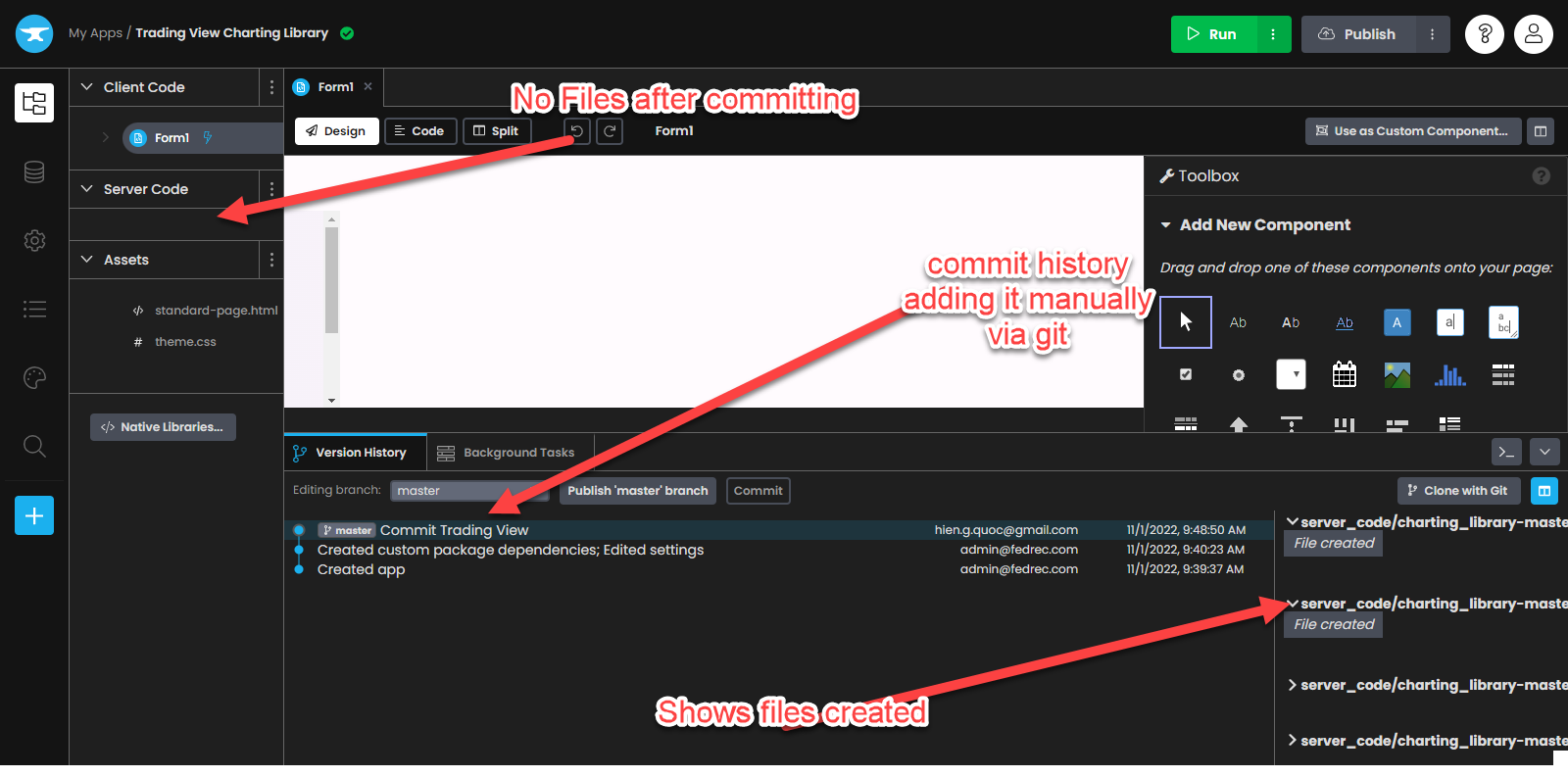Image resolution: width=1568 pixels, height=777 pixels.
Task: Open the editing branch master dropdown
Action: coord(468,491)
